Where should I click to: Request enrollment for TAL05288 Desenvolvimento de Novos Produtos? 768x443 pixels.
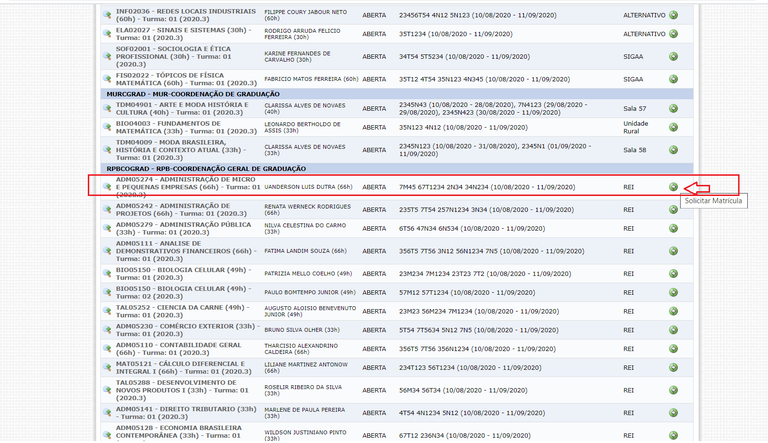click(x=673, y=391)
